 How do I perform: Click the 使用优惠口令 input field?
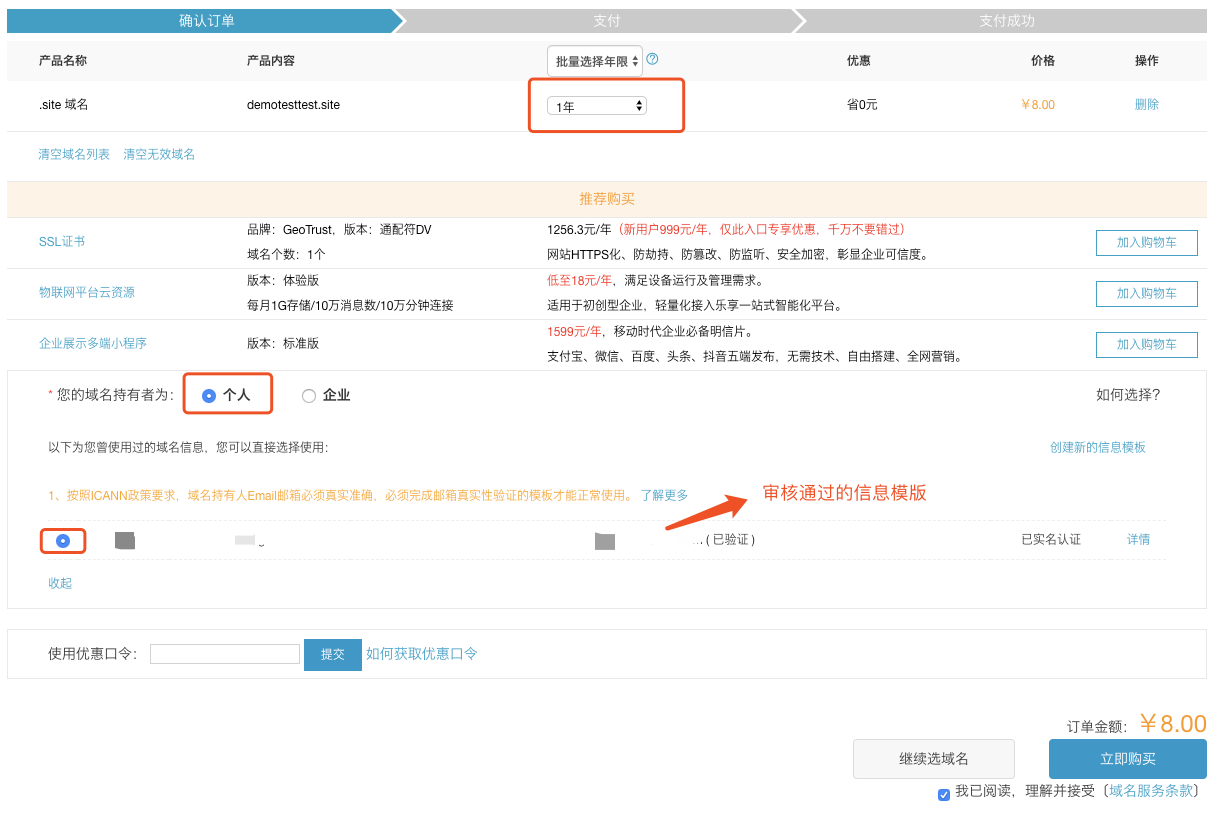tap(224, 654)
